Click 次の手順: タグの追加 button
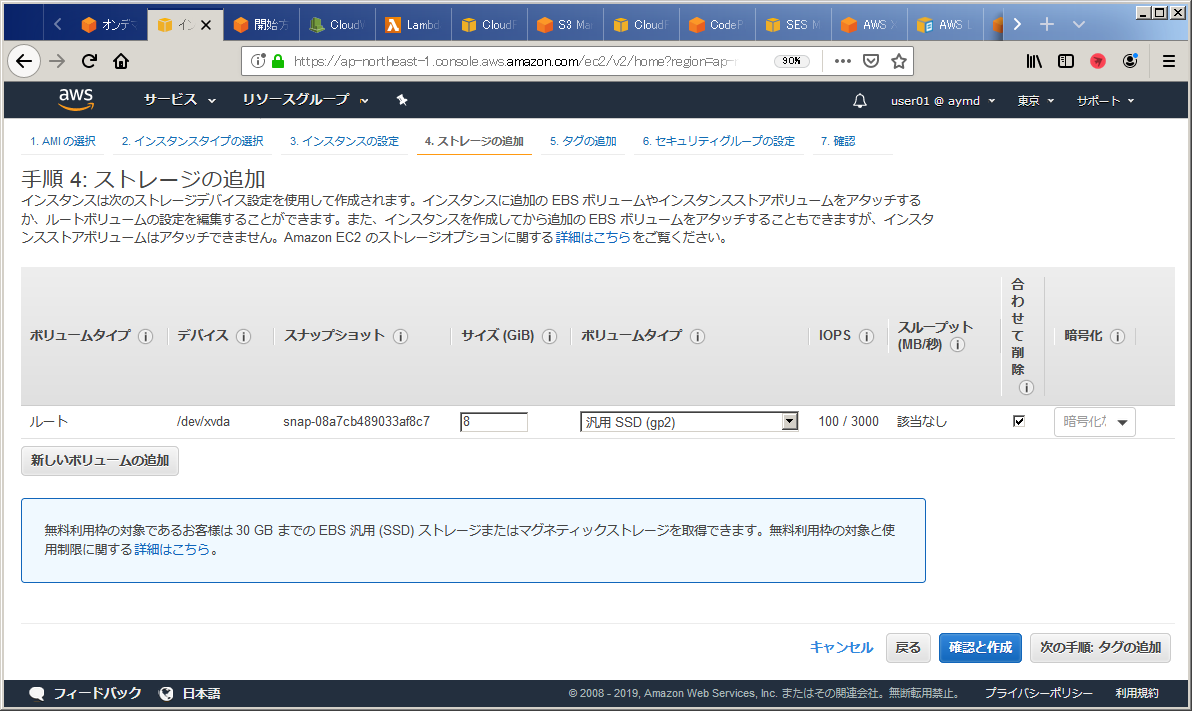Image resolution: width=1192 pixels, height=711 pixels. point(1100,648)
